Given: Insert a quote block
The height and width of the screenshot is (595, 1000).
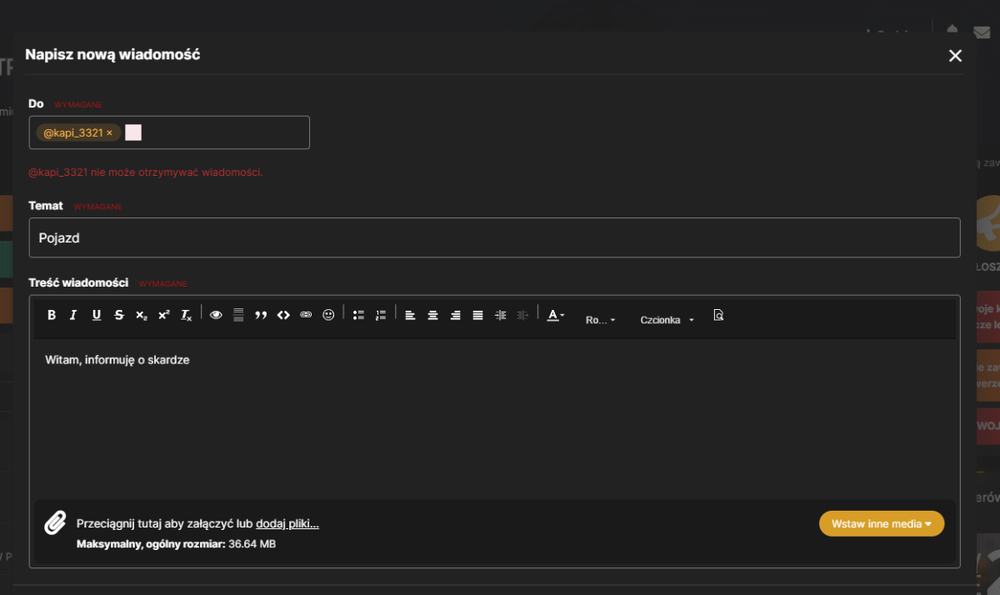Looking at the screenshot, I should (x=261, y=315).
